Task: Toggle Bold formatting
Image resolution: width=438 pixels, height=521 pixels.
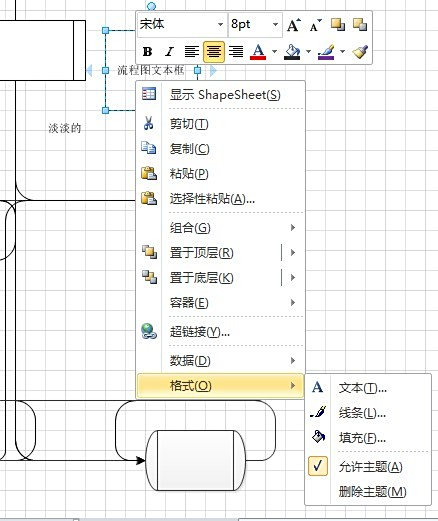Action: click(147, 52)
